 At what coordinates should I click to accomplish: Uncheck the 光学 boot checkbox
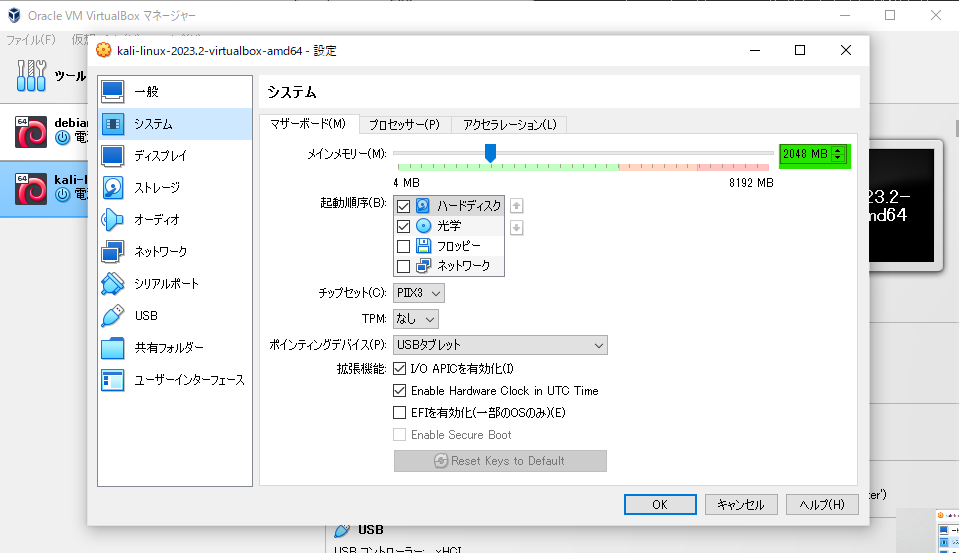coord(403,226)
